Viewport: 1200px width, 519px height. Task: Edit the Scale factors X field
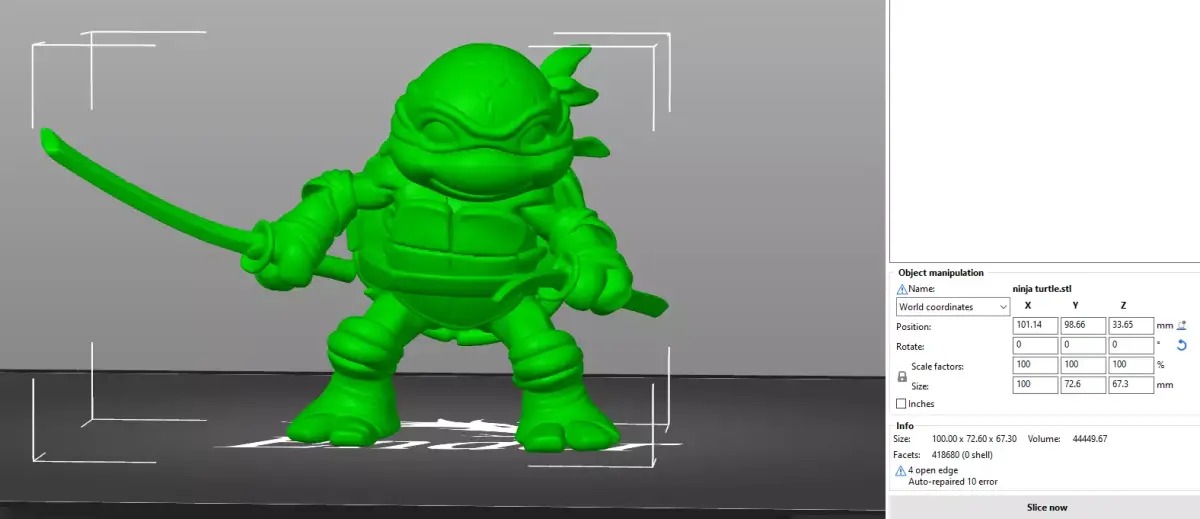pyautogui.click(x=1035, y=365)
